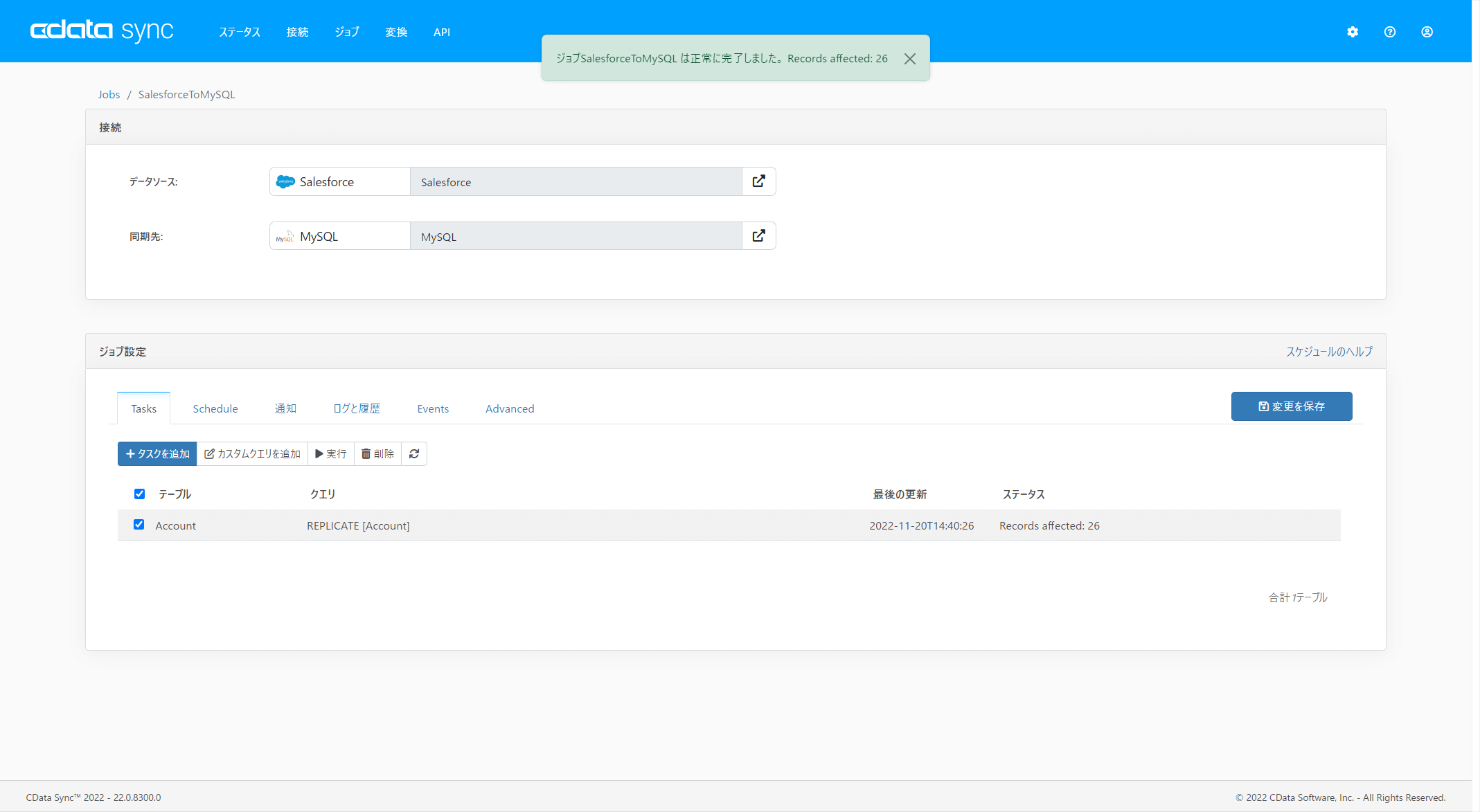This screenshot has height=812, width=1480.
Task: Click the Jobs breadcrumb link
Action: click(109, 95)
